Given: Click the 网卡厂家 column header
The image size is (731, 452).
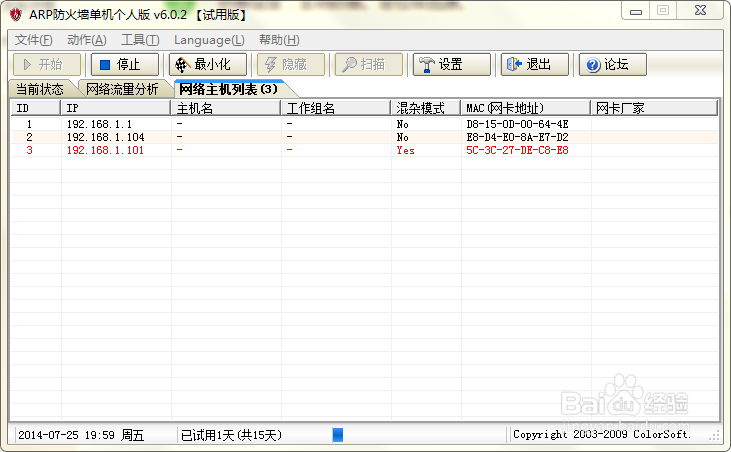Looking at the screenshot, I should pos(654,108).
